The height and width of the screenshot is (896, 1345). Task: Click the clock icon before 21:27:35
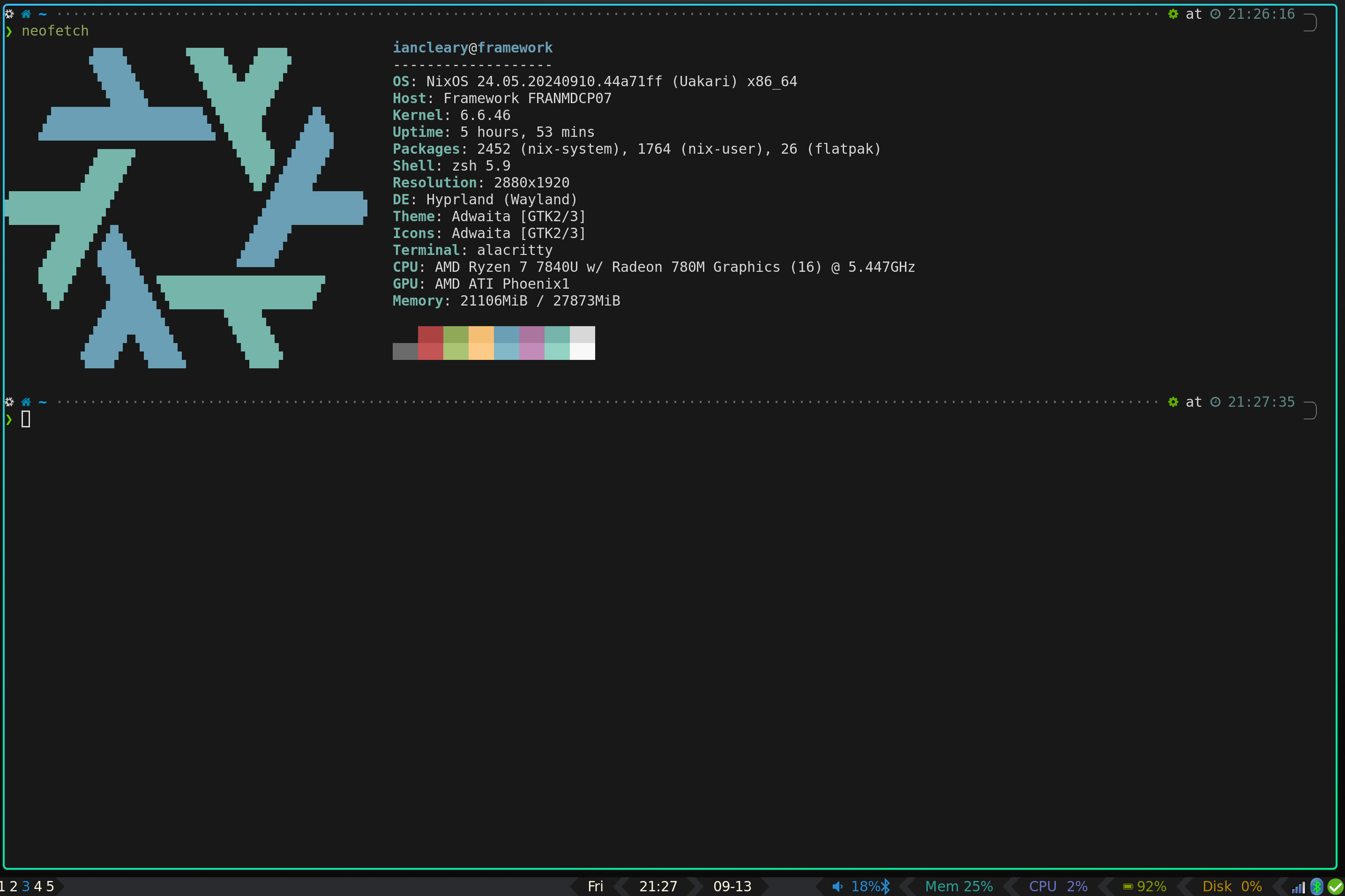1215,402
